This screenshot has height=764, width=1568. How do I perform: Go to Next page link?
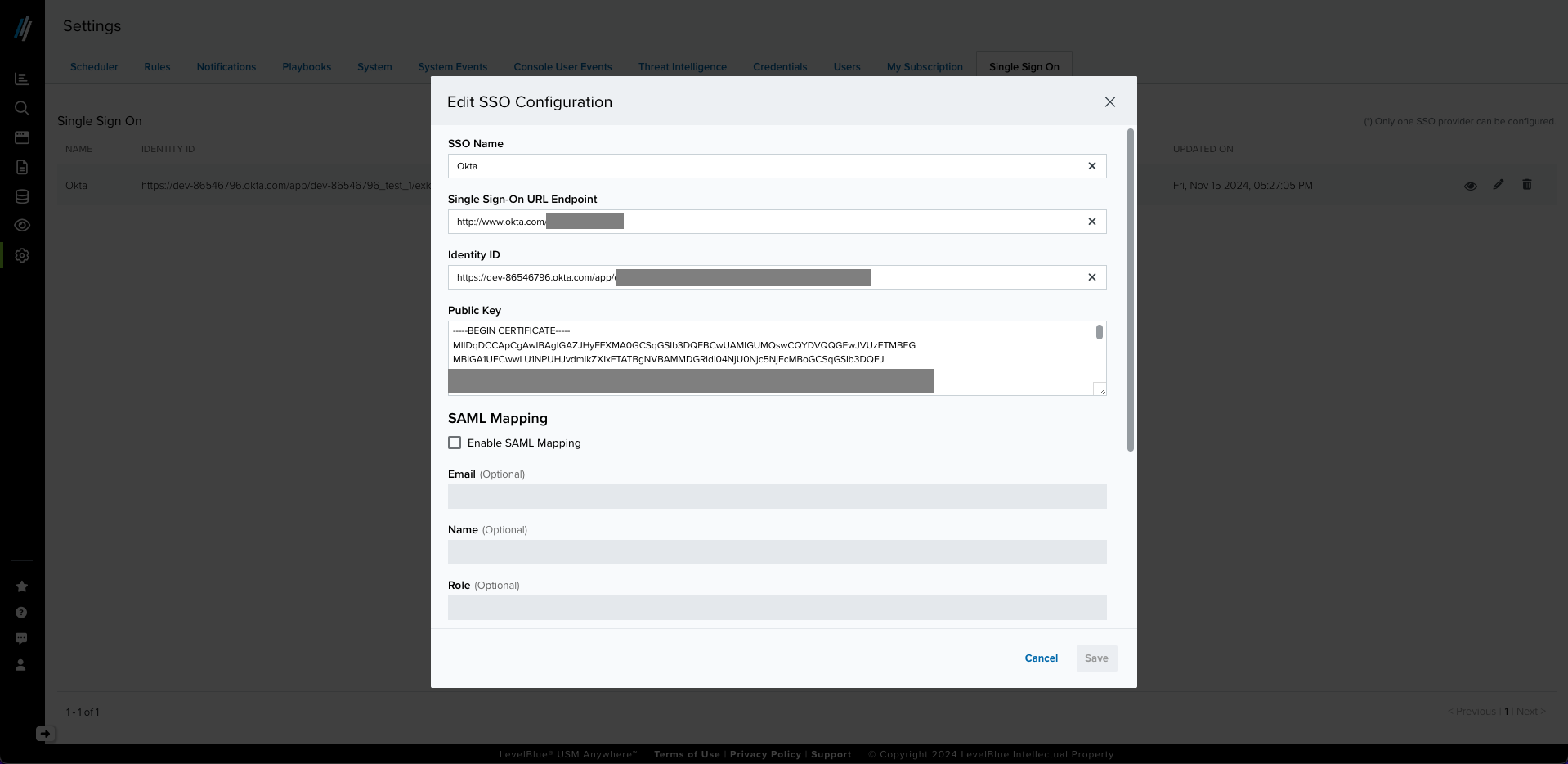(1531, 712)
